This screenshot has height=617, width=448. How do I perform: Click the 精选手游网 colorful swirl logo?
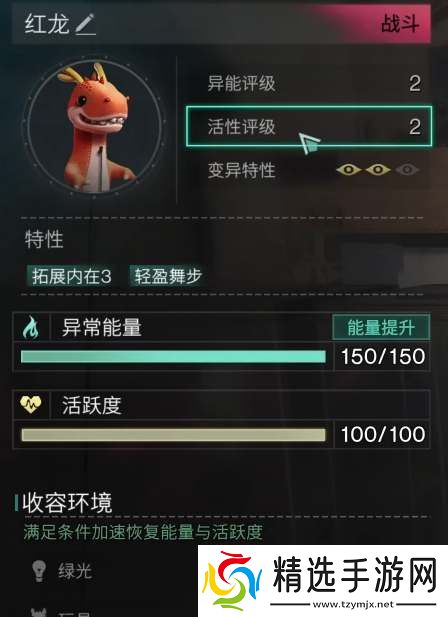[232, 580]
